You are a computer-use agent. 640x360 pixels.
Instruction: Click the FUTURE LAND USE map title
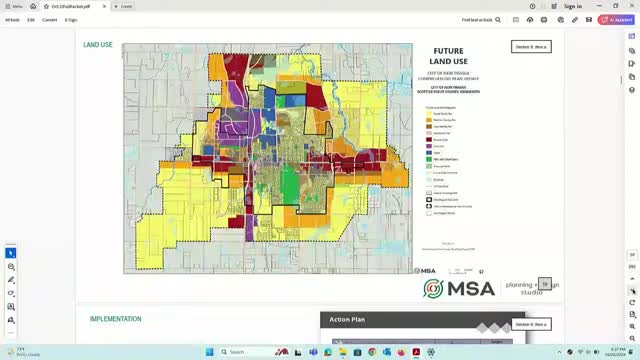448,56
